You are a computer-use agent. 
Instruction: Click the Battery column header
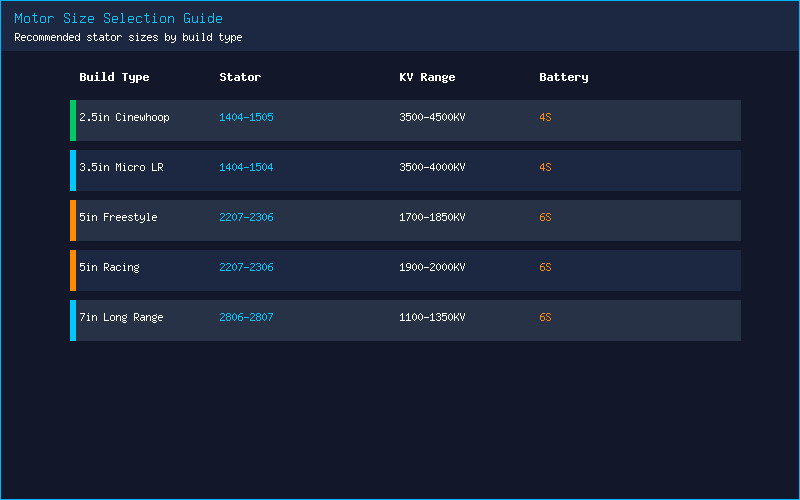click(563, 78)
